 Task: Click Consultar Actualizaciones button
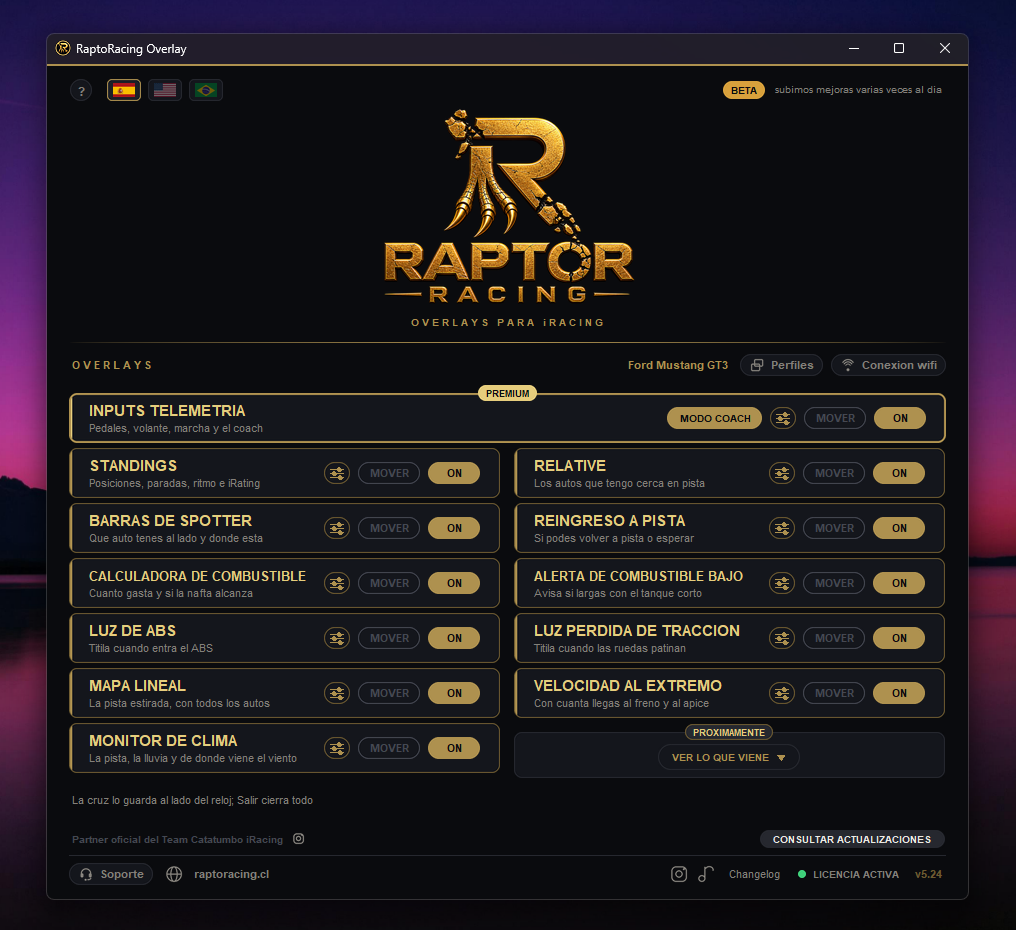click(x=852, y=839)
